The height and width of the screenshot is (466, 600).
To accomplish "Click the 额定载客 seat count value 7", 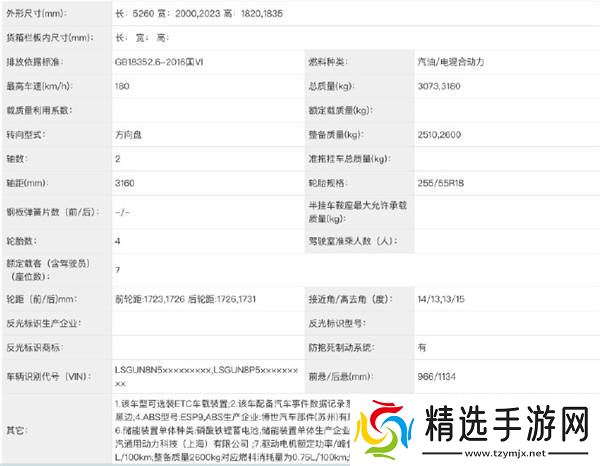I will coord(118,270).
